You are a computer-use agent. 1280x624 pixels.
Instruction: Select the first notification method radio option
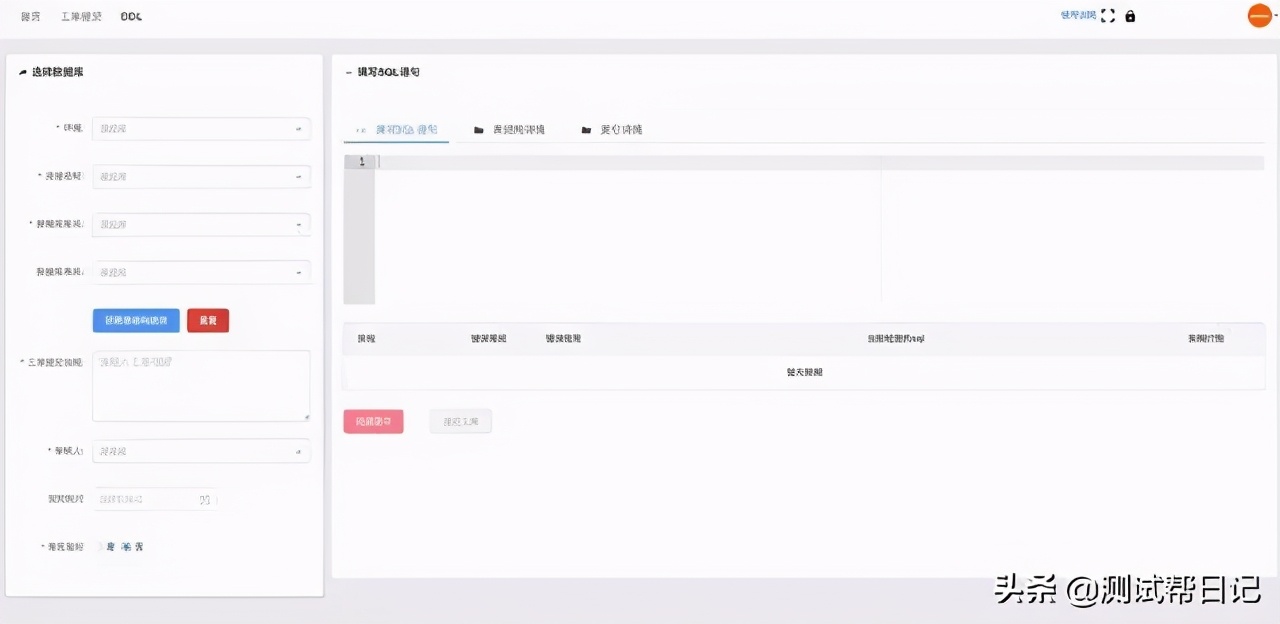(110, 546)
